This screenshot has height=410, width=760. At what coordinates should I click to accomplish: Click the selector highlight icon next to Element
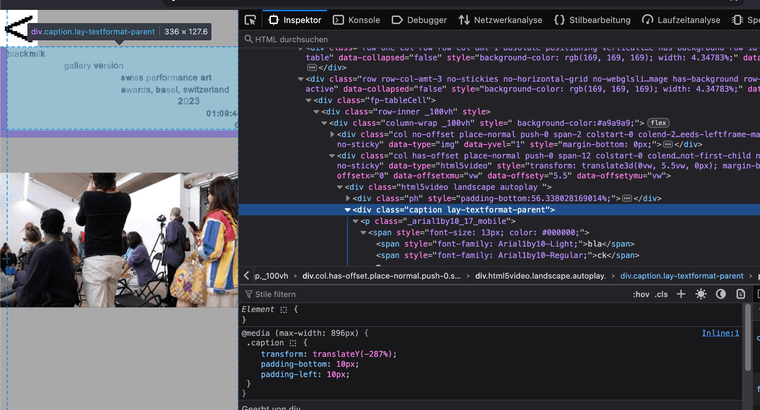click(284, 310)
